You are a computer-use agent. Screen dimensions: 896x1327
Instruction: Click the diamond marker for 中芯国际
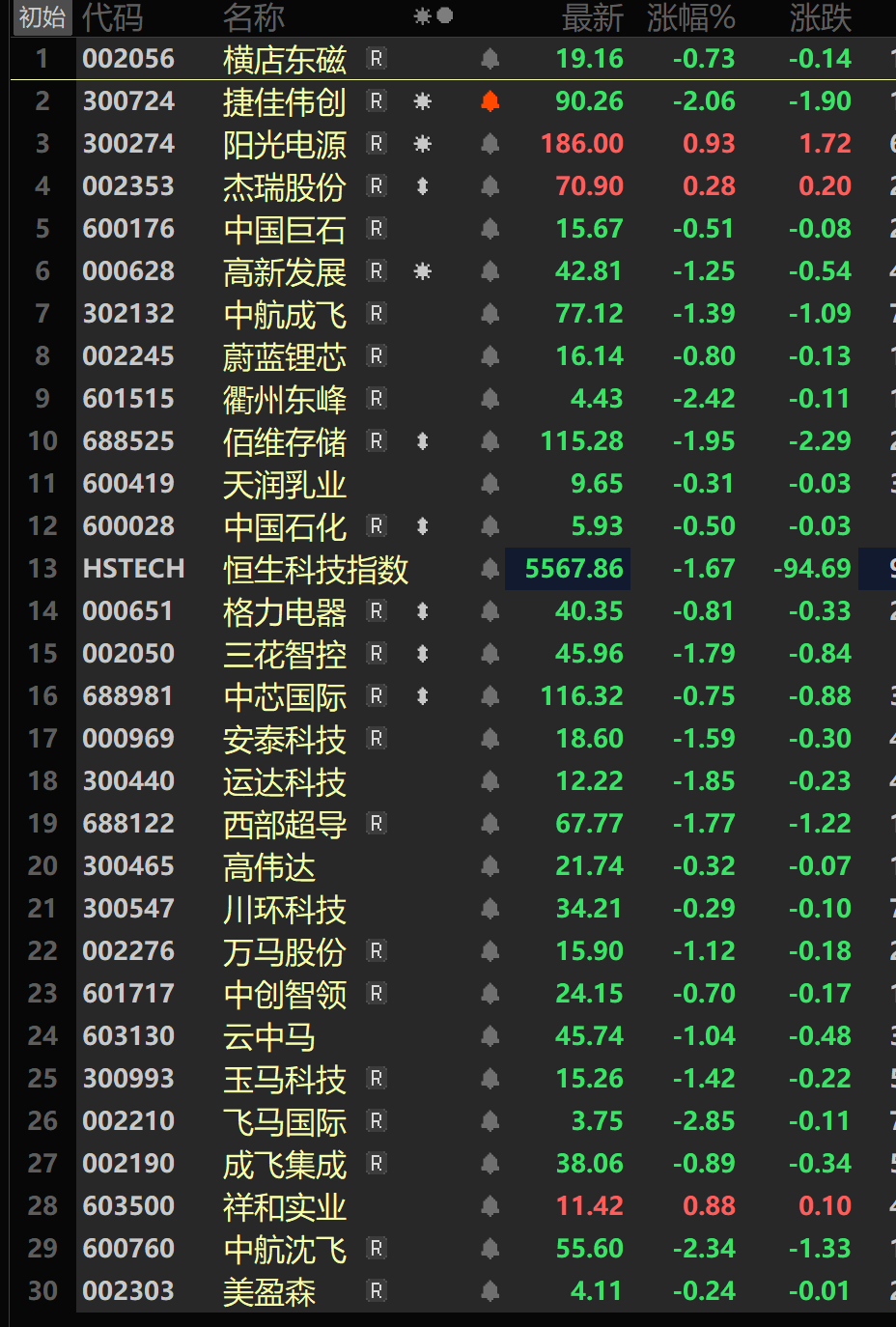(x=422, y=696)
